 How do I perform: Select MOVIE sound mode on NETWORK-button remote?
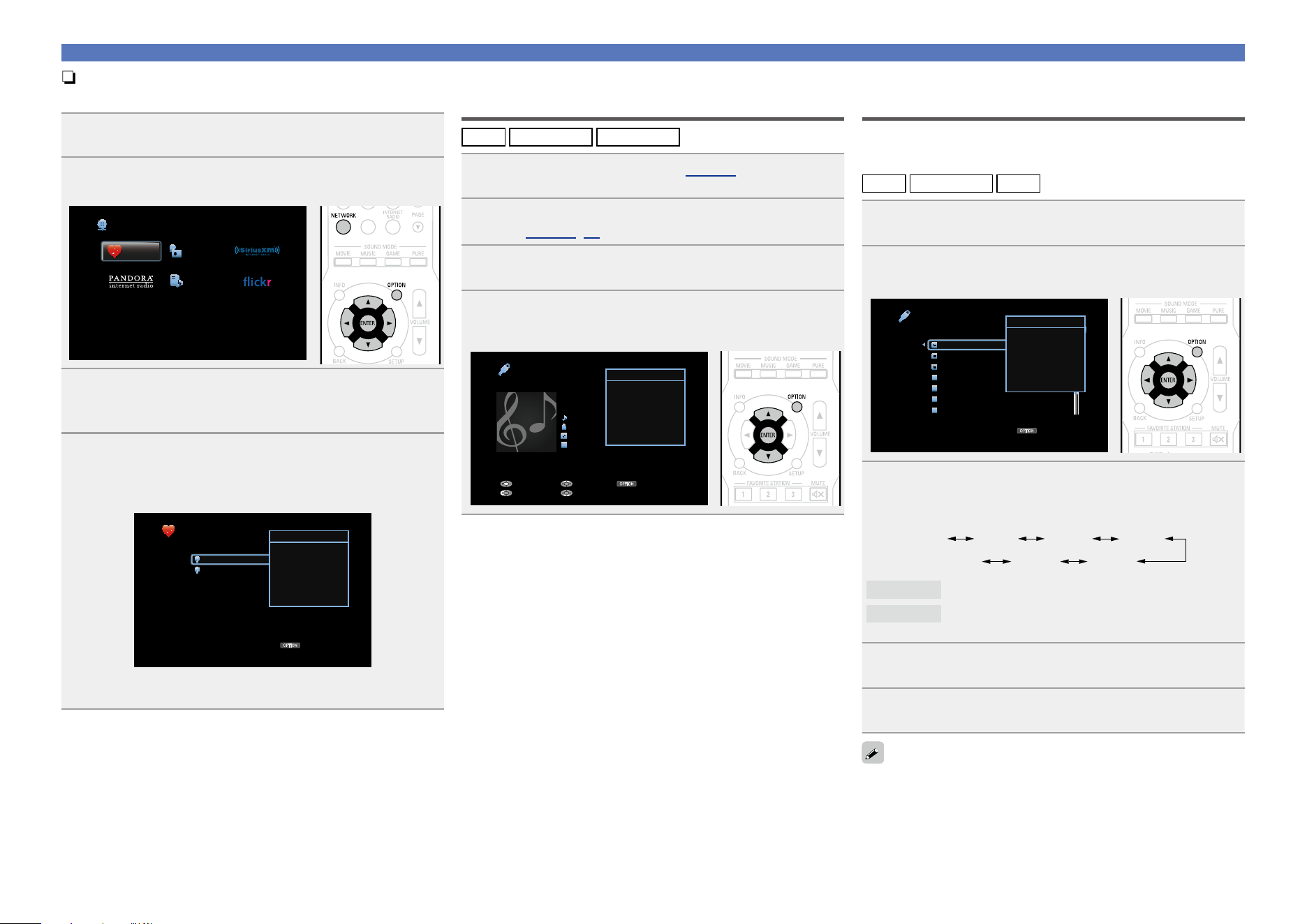point(343,262)
